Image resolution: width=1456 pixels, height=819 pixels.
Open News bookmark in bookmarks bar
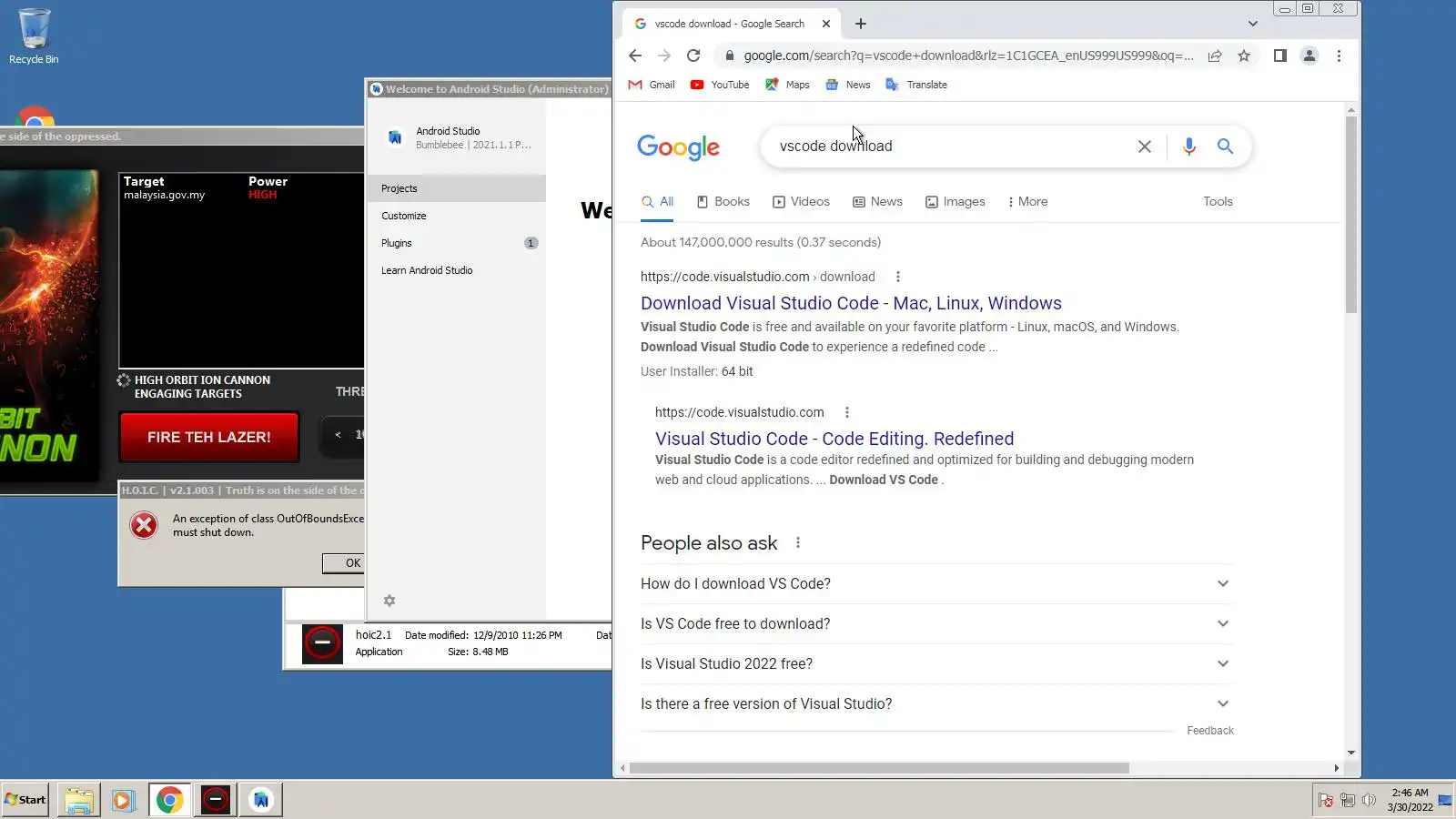click(x=847, y=85)
